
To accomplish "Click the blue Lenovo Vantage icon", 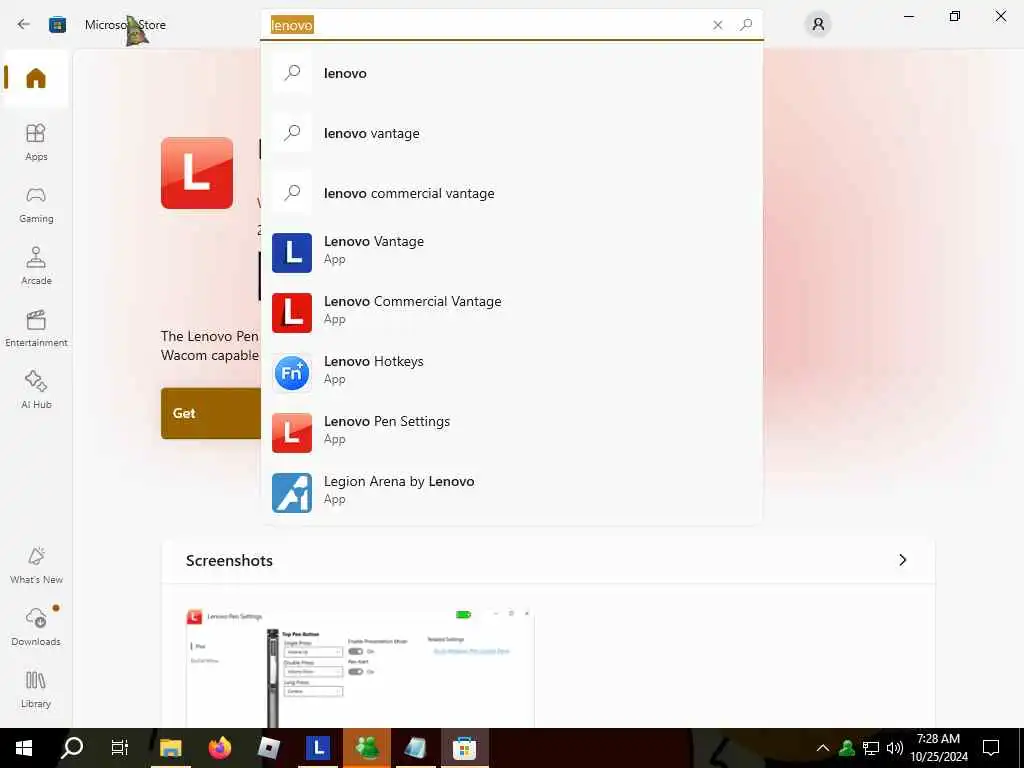I will click(292, 253).
